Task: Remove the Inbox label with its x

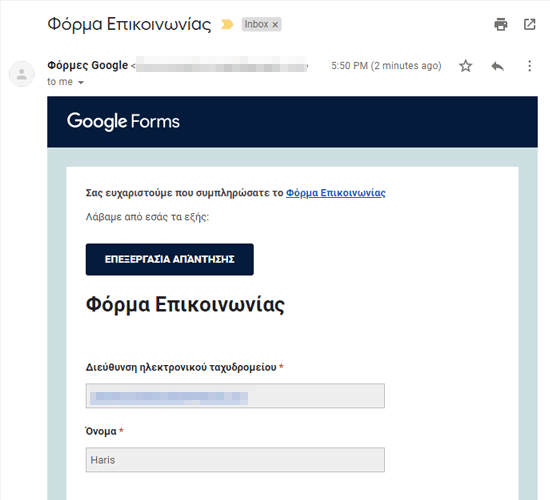Action: click(x=275, y=25)
